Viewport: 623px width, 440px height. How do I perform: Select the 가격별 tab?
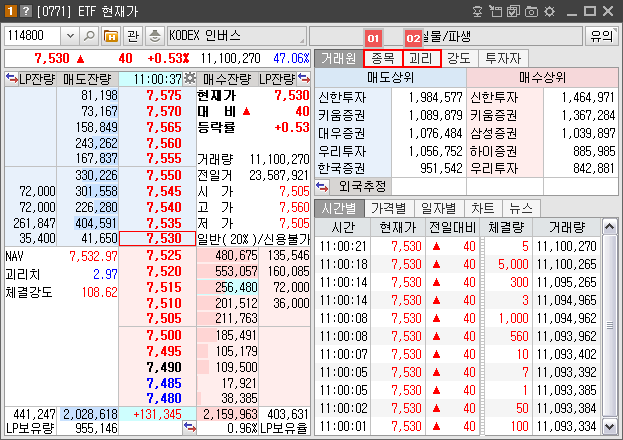[389, 208]
